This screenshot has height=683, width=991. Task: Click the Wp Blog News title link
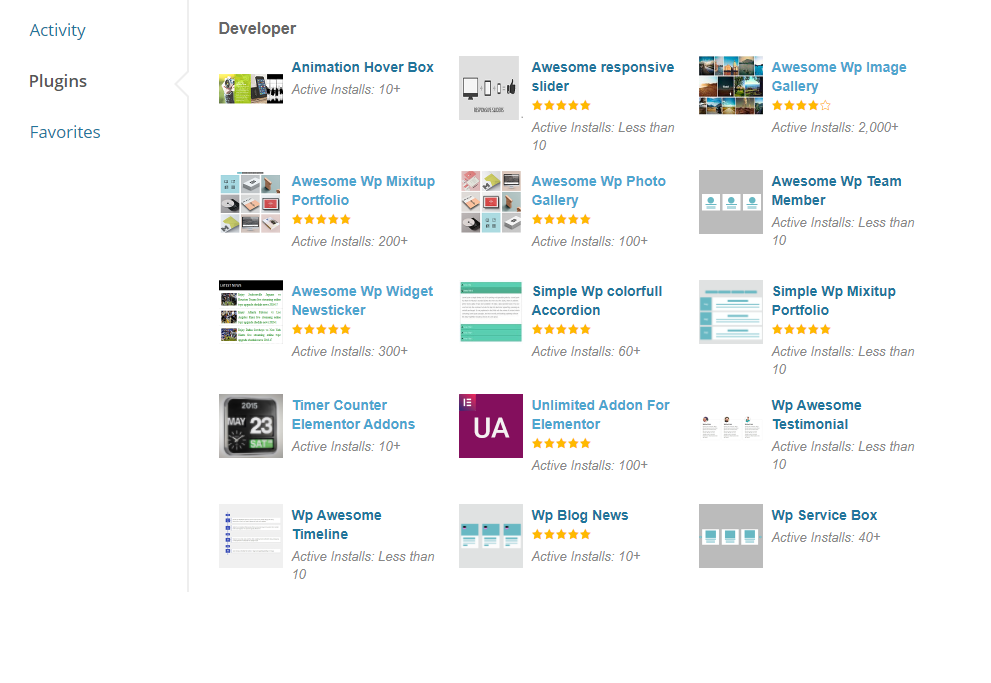pos(580,515)
